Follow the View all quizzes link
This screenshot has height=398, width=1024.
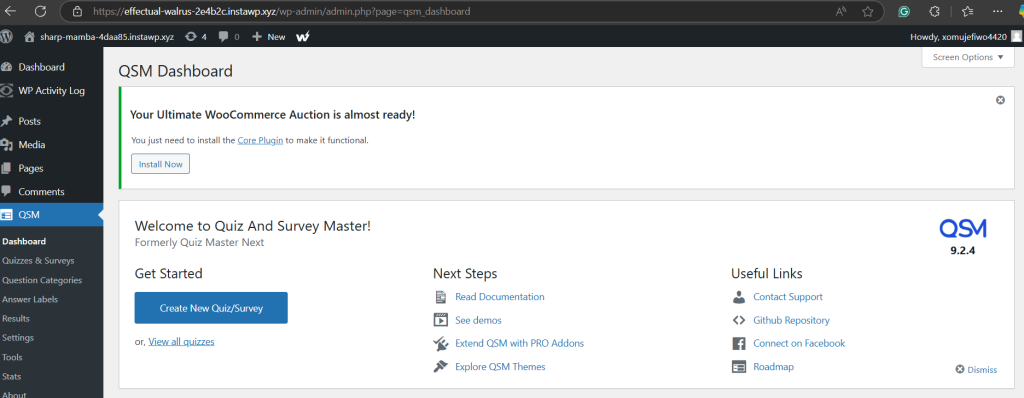click(181, 341)
